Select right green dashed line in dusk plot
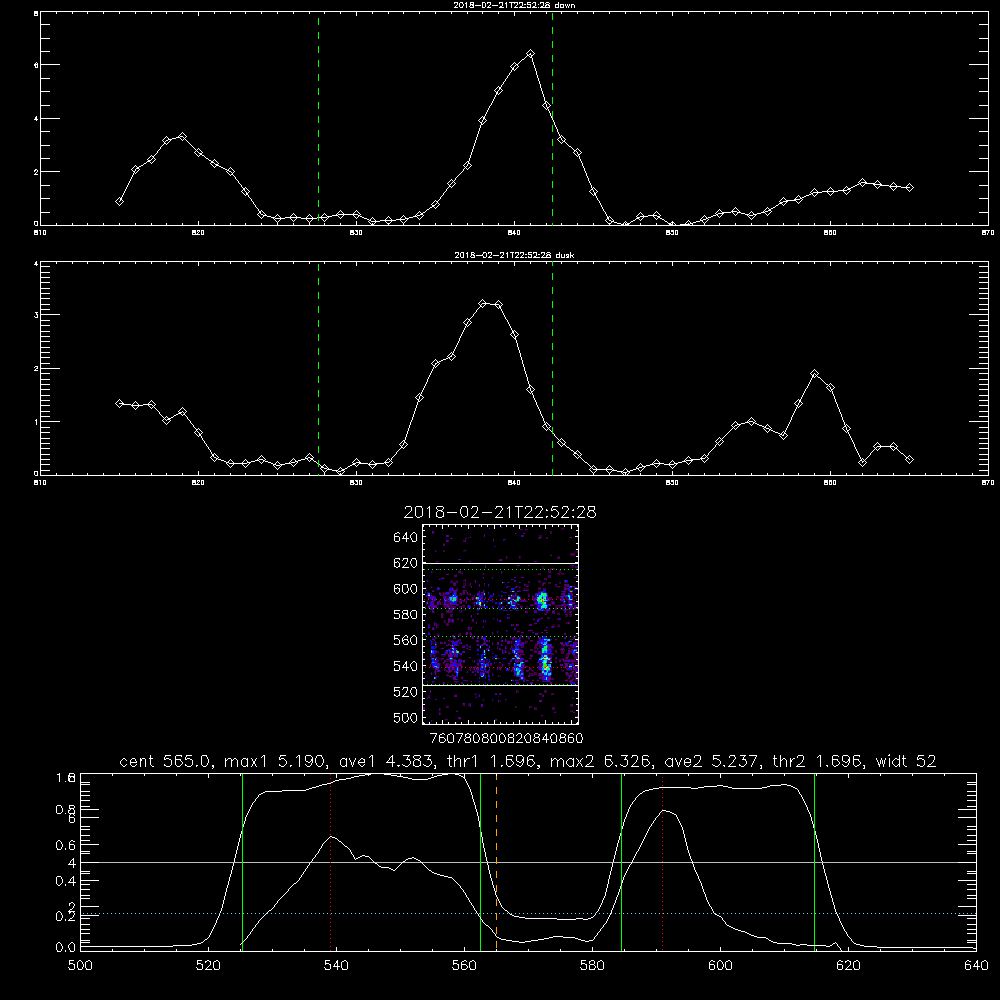This screenshot has height=1000, width=1000. [552, 369]
